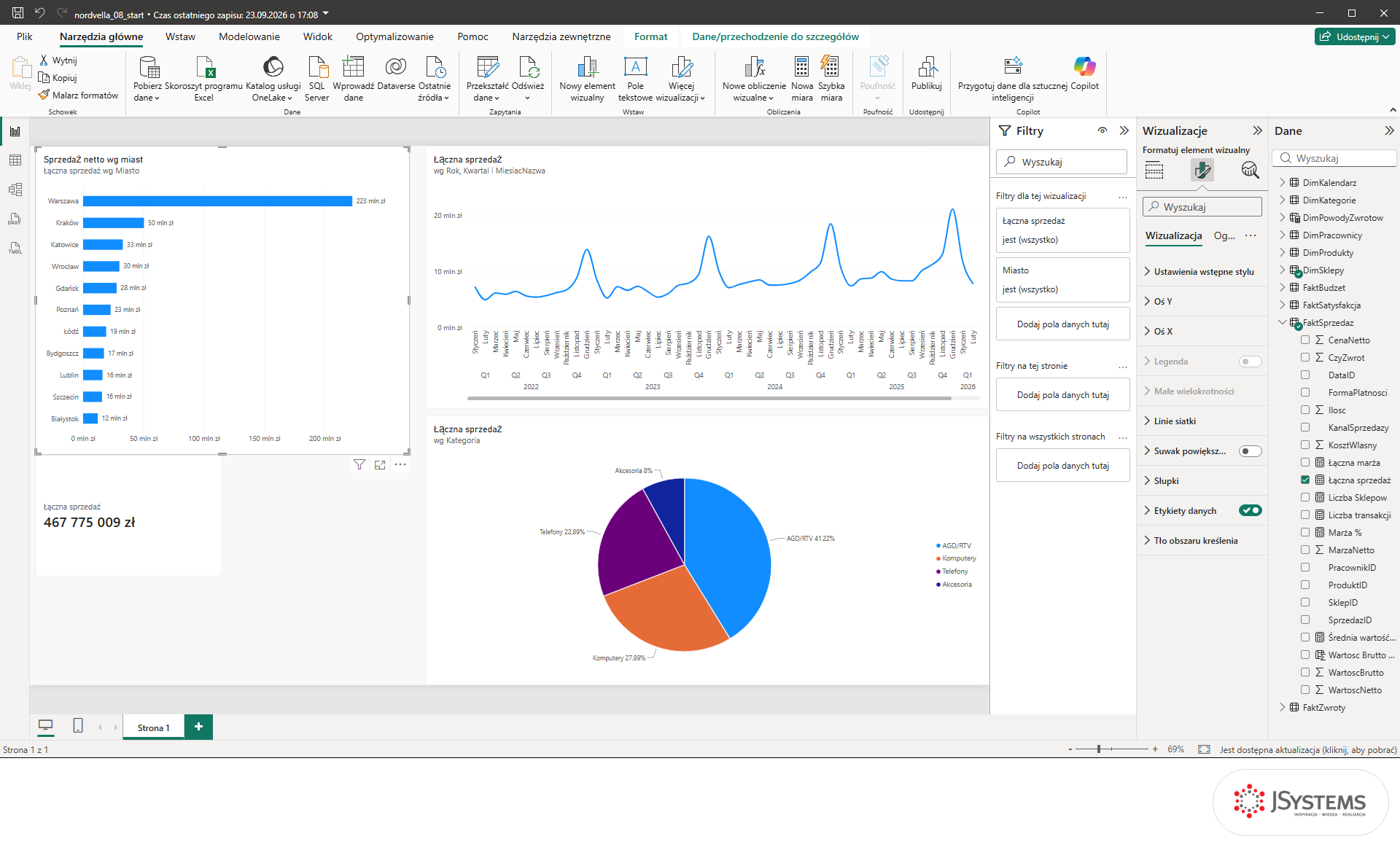This screenshot has width=1400, height=847.
Task: Open Analytics magnifier icon in Wizualizacje
Action: [x=1250, y=171]
